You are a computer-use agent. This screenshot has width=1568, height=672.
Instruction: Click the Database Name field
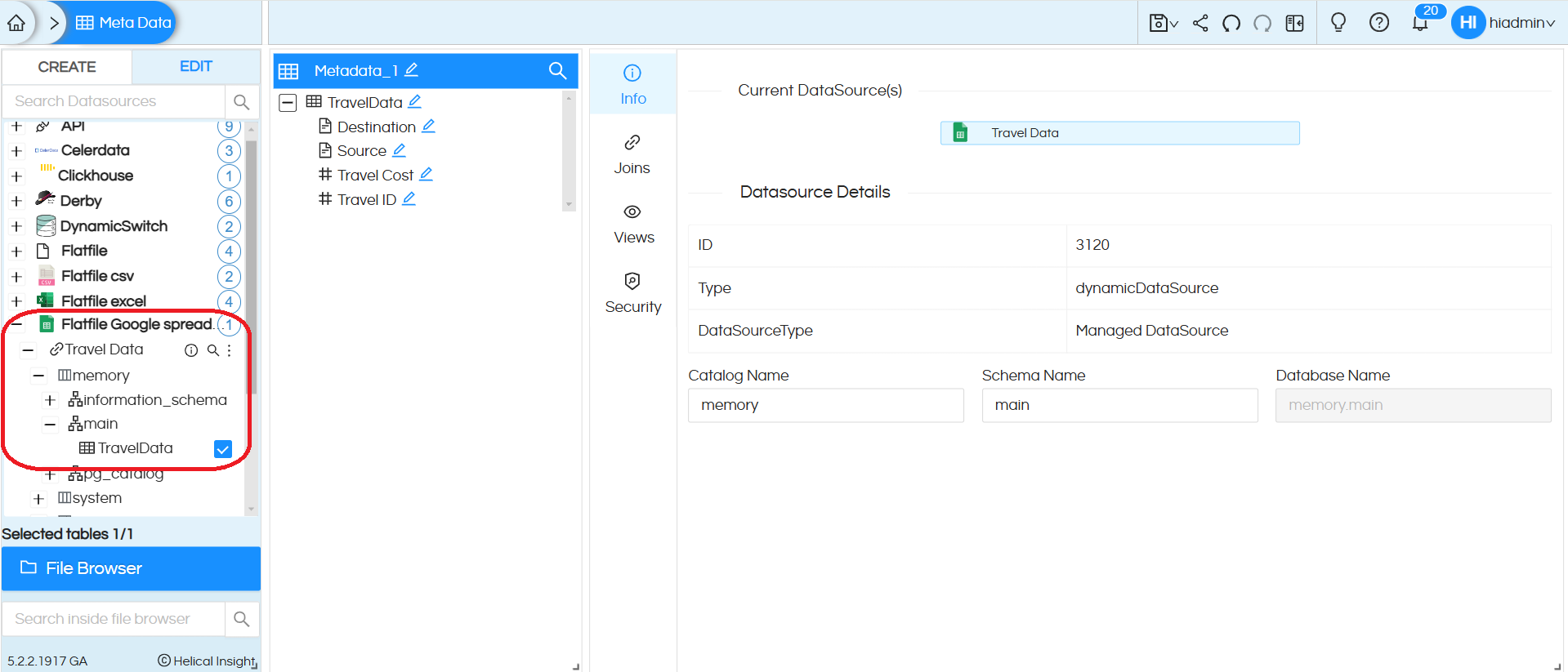[x=1414, y=405]
